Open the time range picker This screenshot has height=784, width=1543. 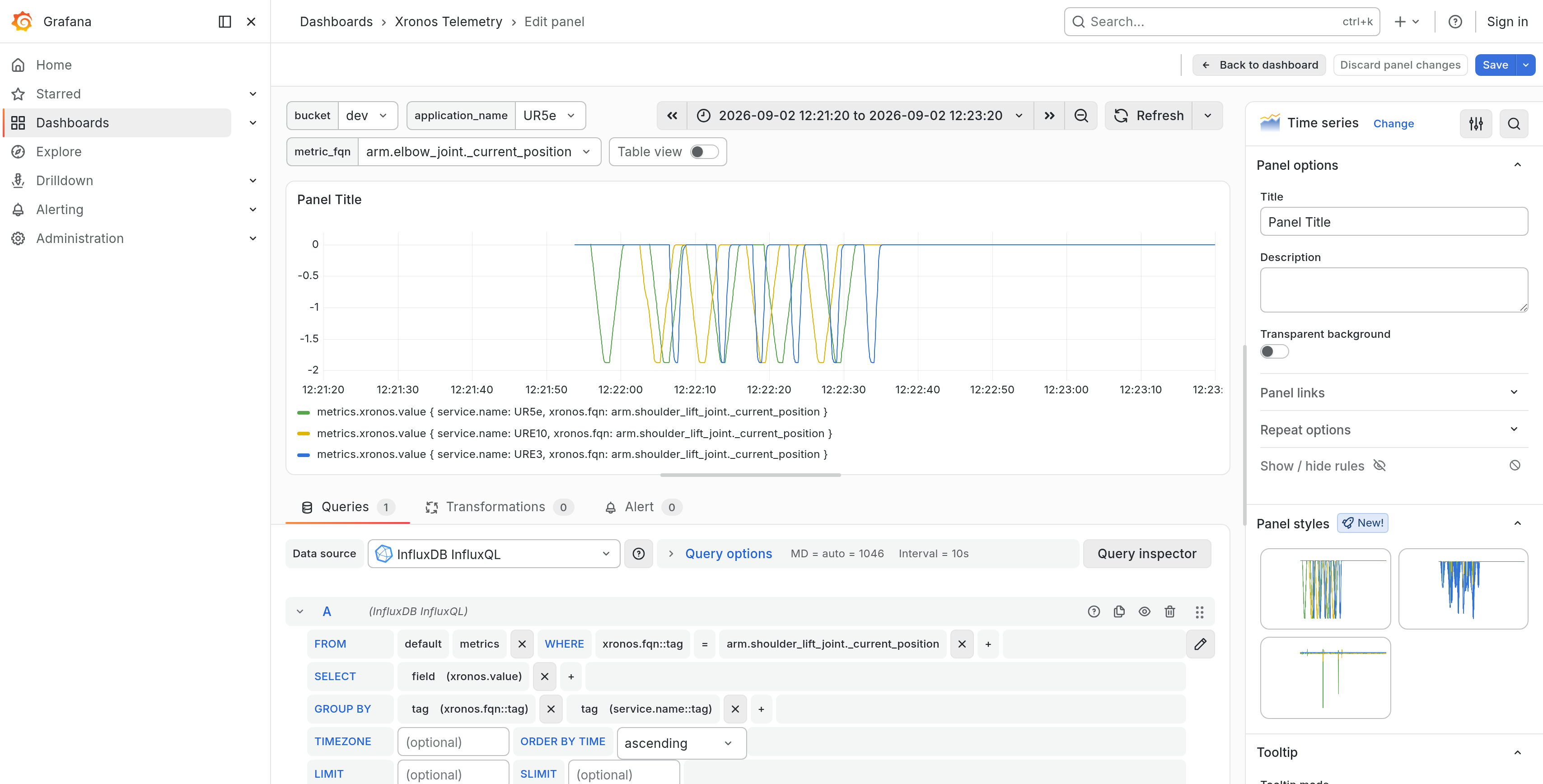click(860, 116)
